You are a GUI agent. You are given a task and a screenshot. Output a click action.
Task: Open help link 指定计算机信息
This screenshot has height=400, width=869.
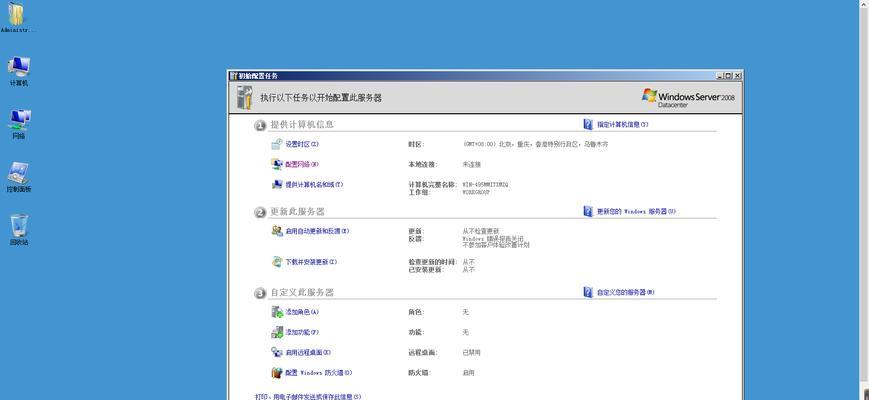622,125
